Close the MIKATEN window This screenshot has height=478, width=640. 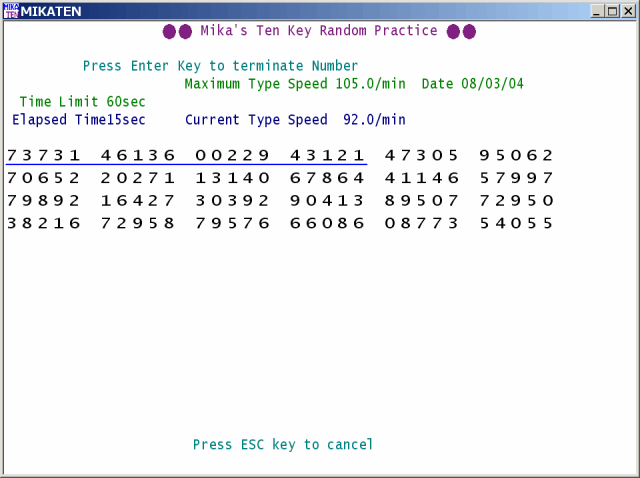coord(628,11)
